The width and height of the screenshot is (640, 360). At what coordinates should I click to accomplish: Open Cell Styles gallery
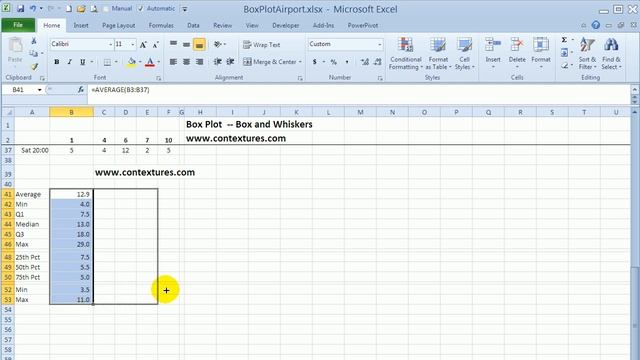click(x=464, y=53)
